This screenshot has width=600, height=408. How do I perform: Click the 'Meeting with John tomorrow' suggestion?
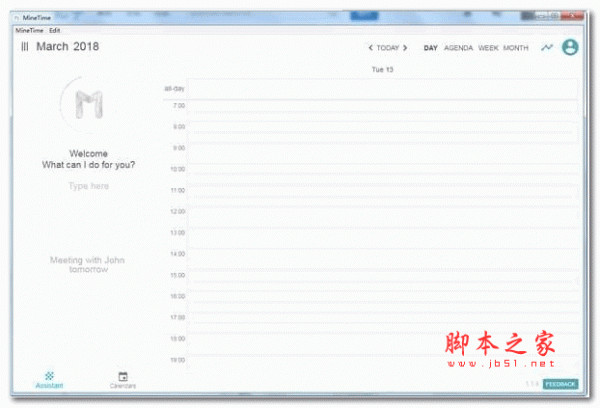(88, 264)
